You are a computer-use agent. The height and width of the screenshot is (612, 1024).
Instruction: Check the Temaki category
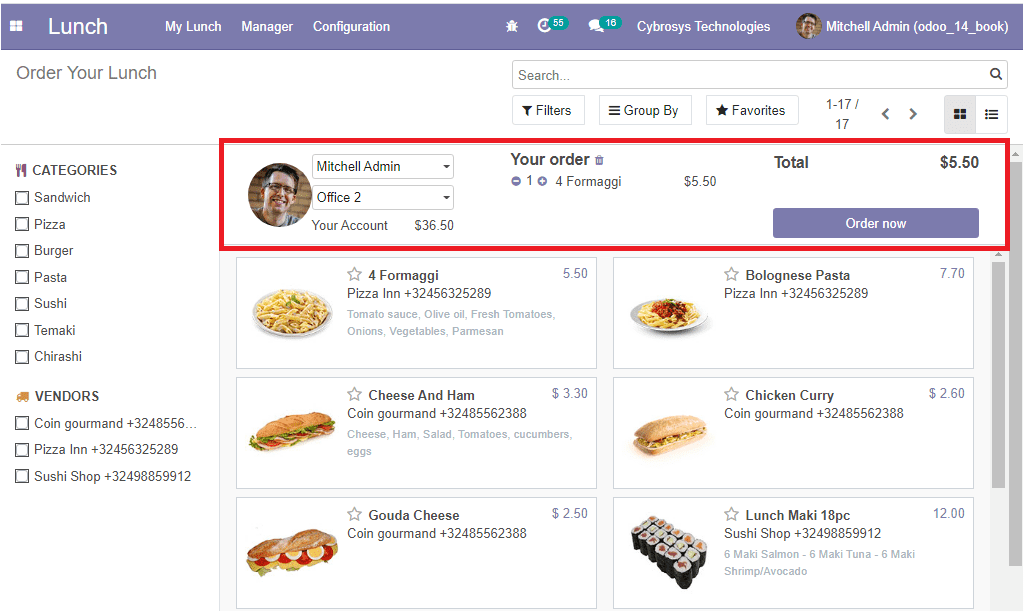pos(22,330)
